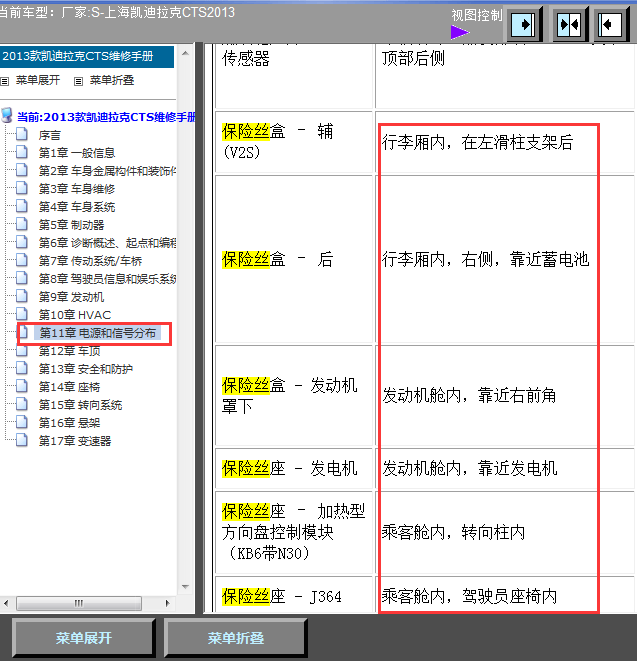Image resolution: width=637 pixels, height=661 pixels.
Task: Click cell 保险丝座 - 发电机
Action: 294,468
